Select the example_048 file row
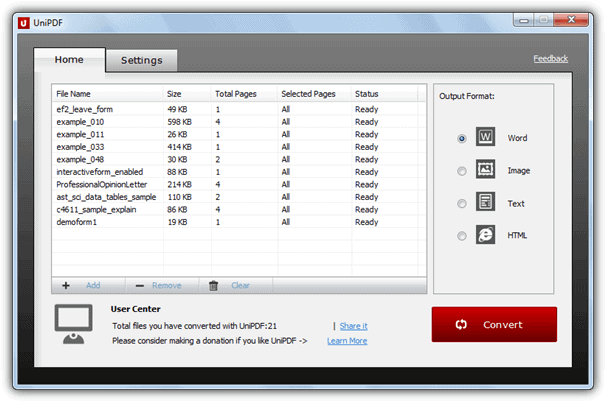The width and height of the screenshot is (606, 401). pyautogui.click(x=238, y=160)
